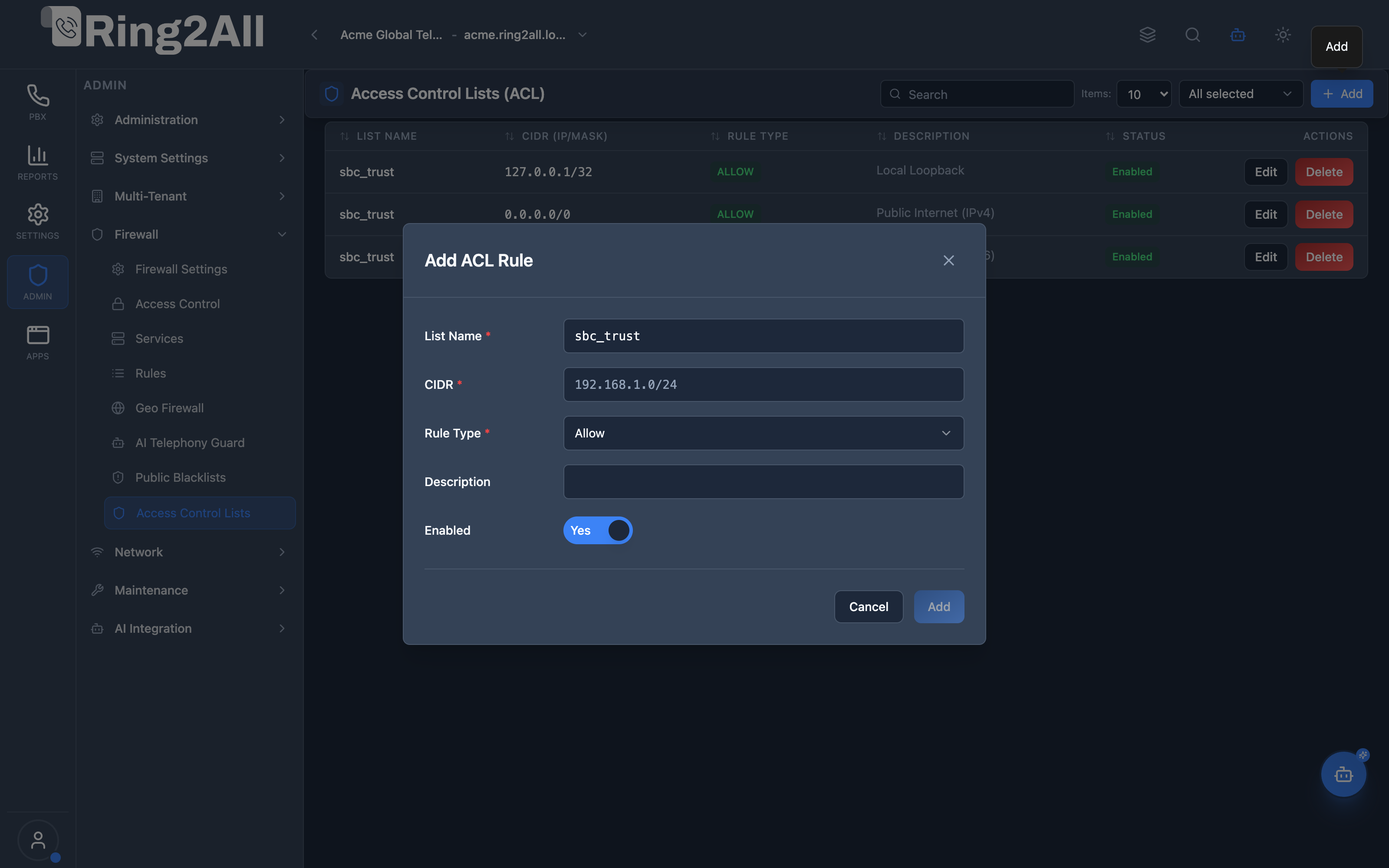
Task: Open the Apps section icon
Action: 38,342
